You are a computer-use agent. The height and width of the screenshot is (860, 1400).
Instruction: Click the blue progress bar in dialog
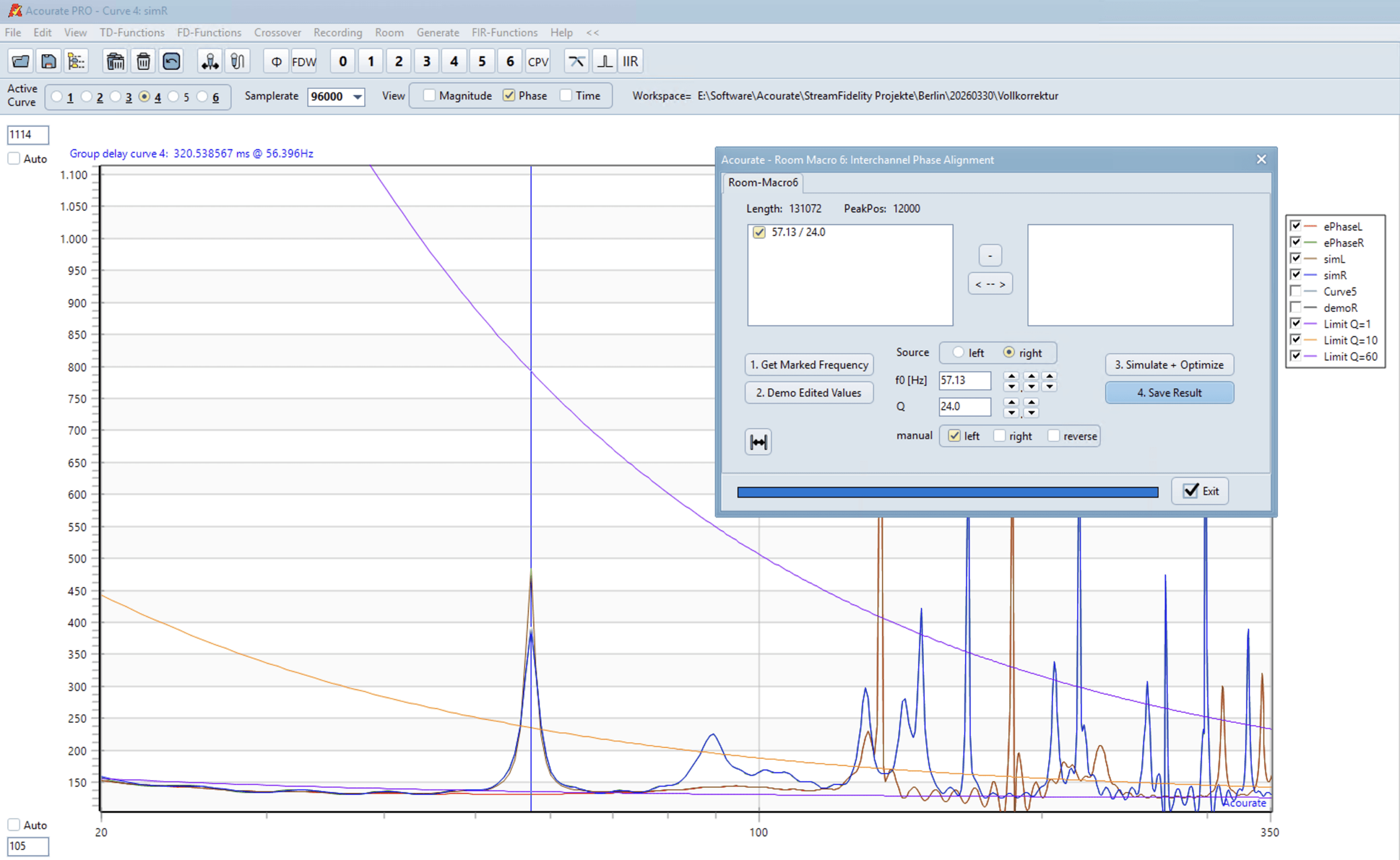point(947,492)
